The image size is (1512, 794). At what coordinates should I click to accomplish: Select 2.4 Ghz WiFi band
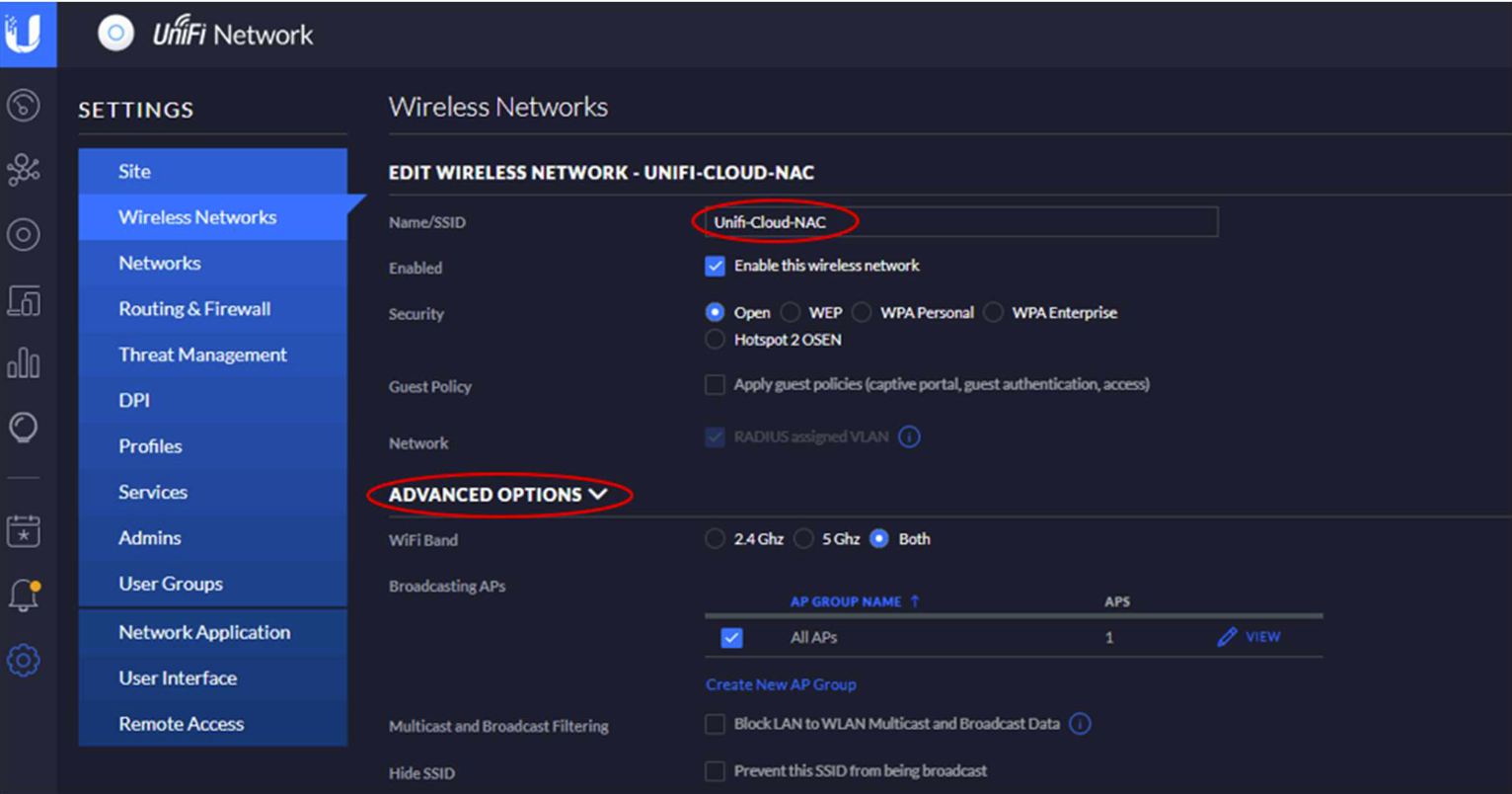pyautogui.click(x=716, y=539)
